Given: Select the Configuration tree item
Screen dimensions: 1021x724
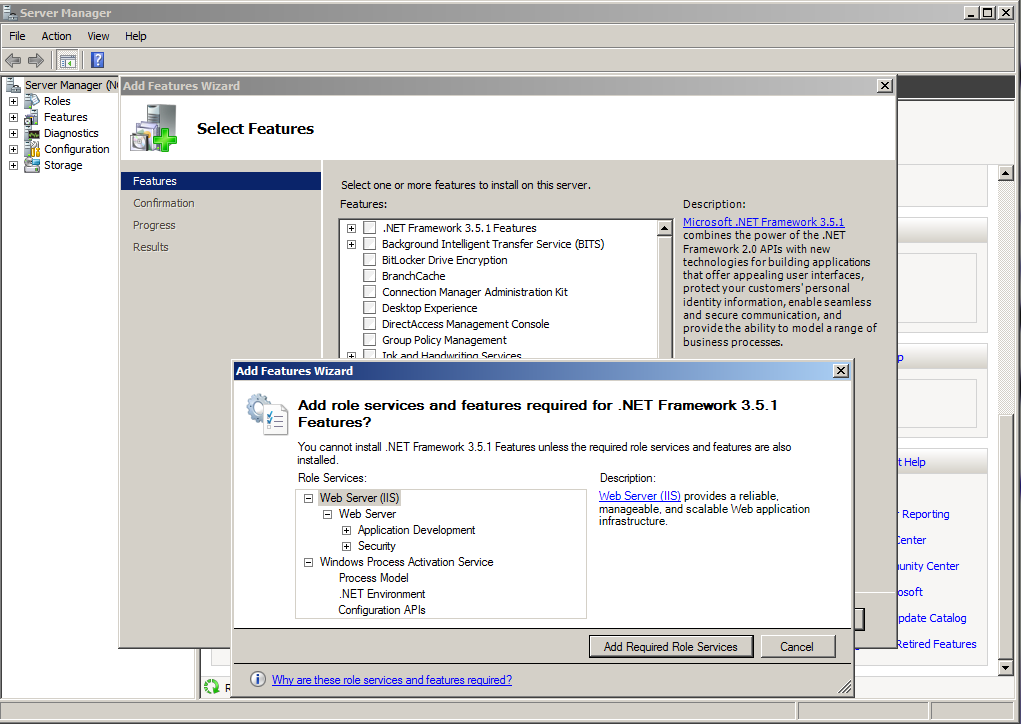Looking at the screenshot, I should (x=76, y=149).
